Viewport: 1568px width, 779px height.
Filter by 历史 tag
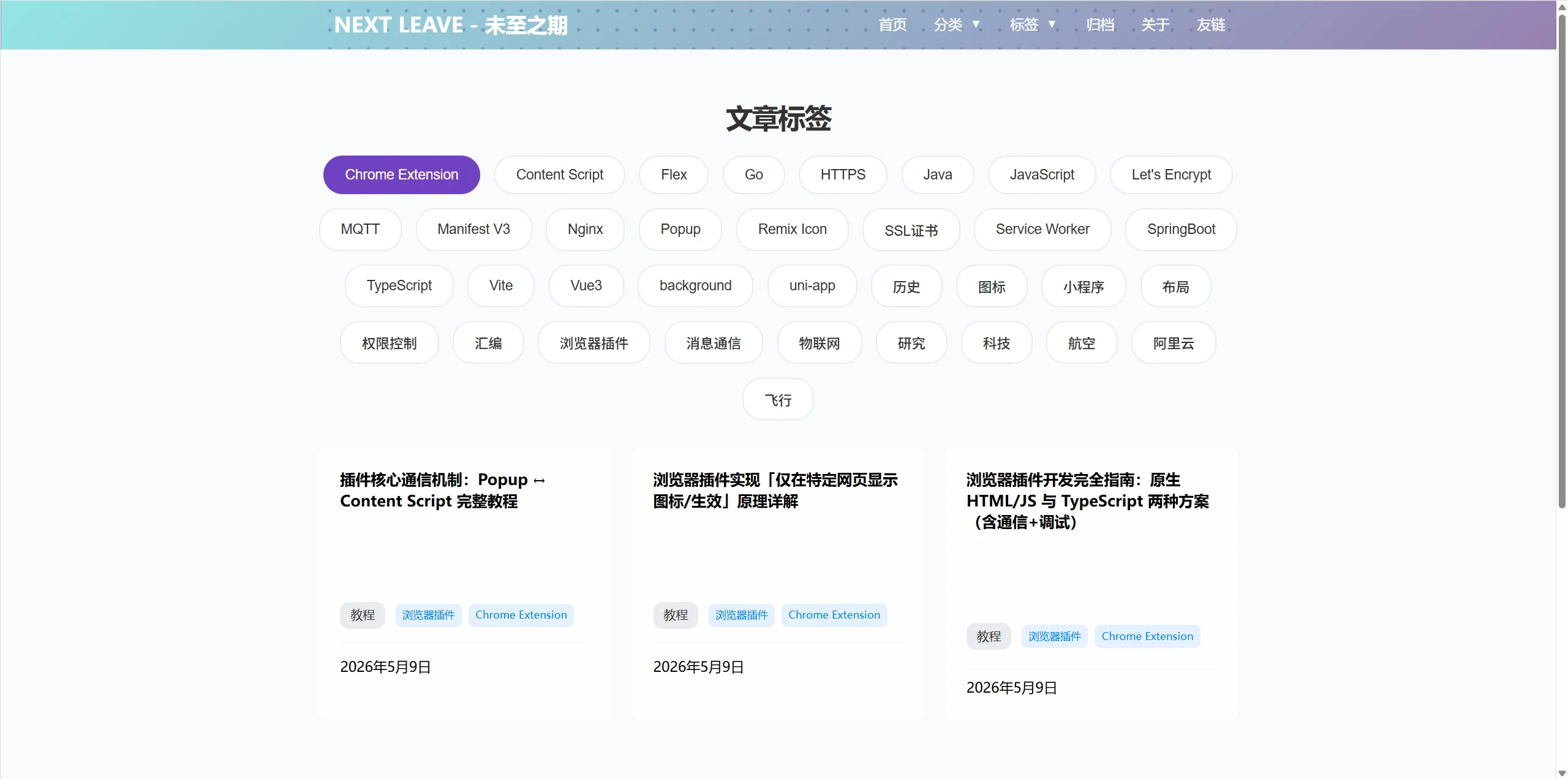(907, 286)
